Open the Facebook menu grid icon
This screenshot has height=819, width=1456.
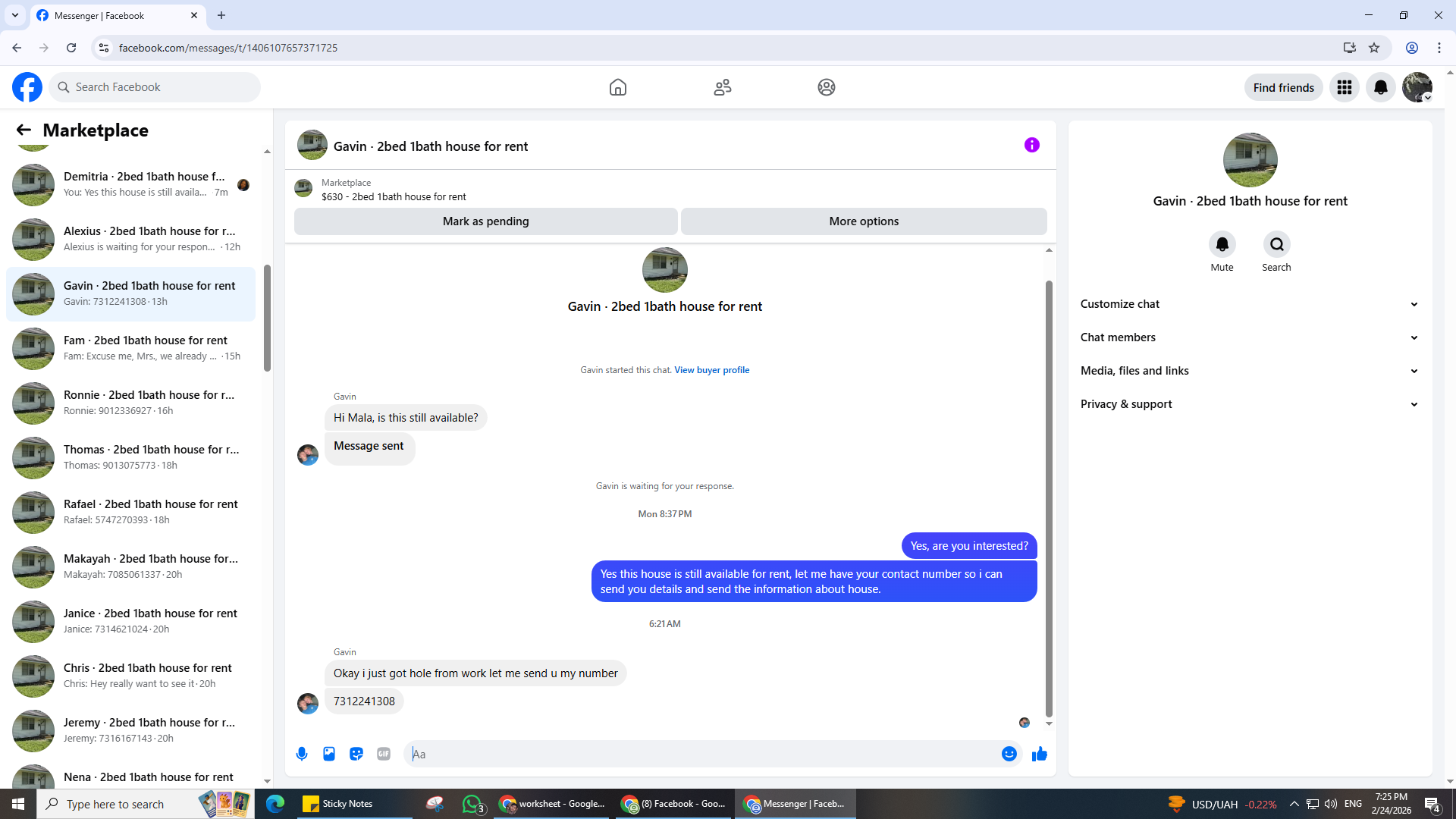click(1344, 87)
